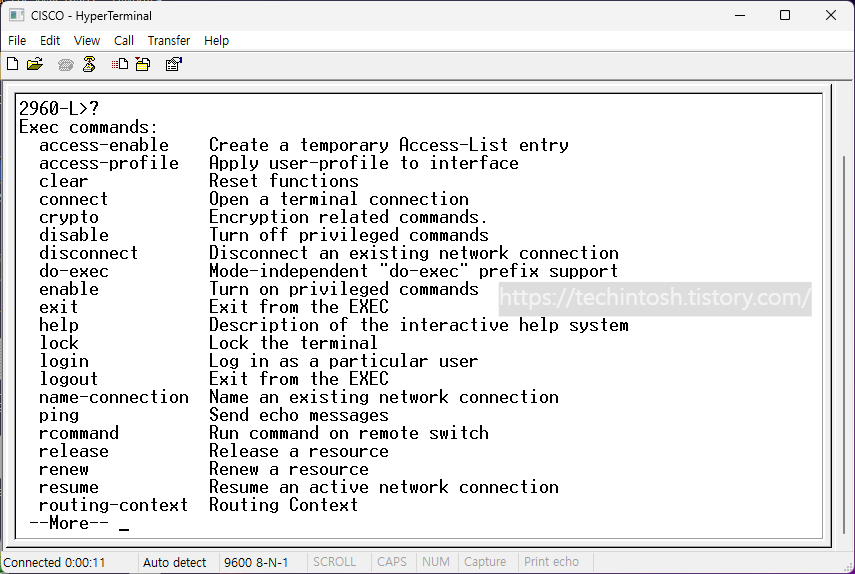The height and width of the screenshot is (574, 855).
Task: Click the Disconnect toolbar icon
Action: tap(89, 64)
